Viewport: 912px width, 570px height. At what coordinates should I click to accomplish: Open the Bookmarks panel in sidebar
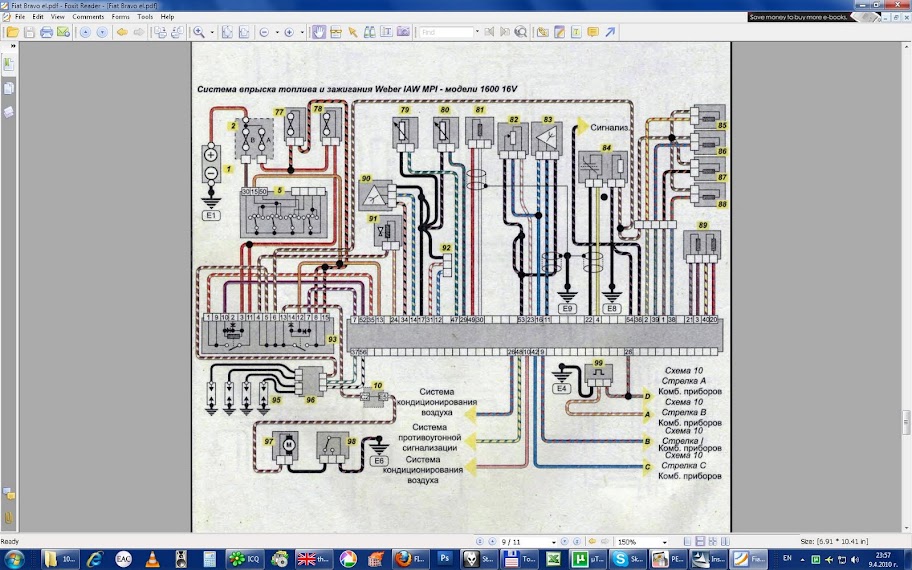pos(8,64)
